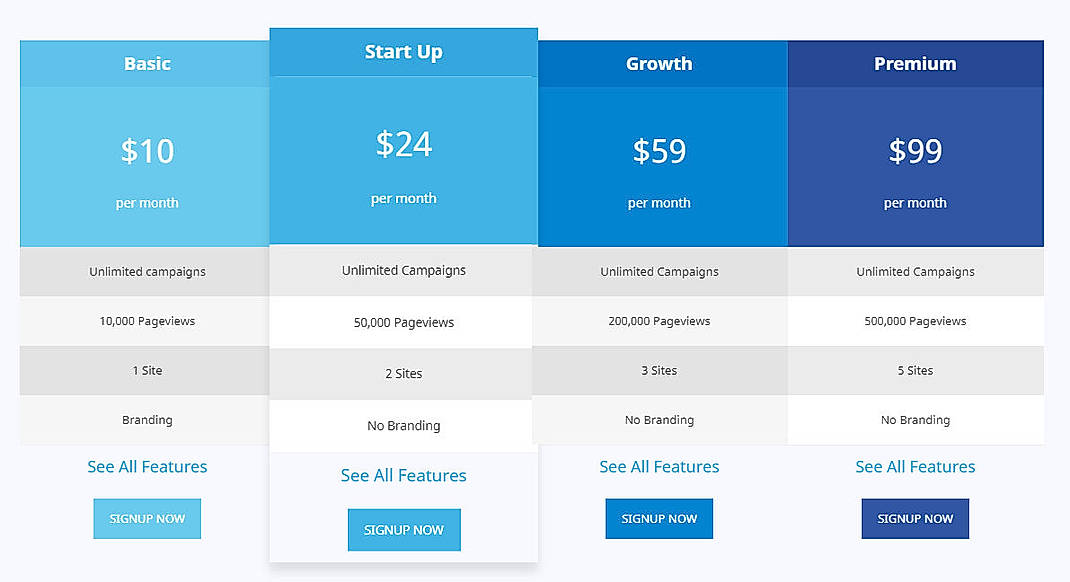Click the Growth plan SIGNUP NOW button

coord(659,518)
